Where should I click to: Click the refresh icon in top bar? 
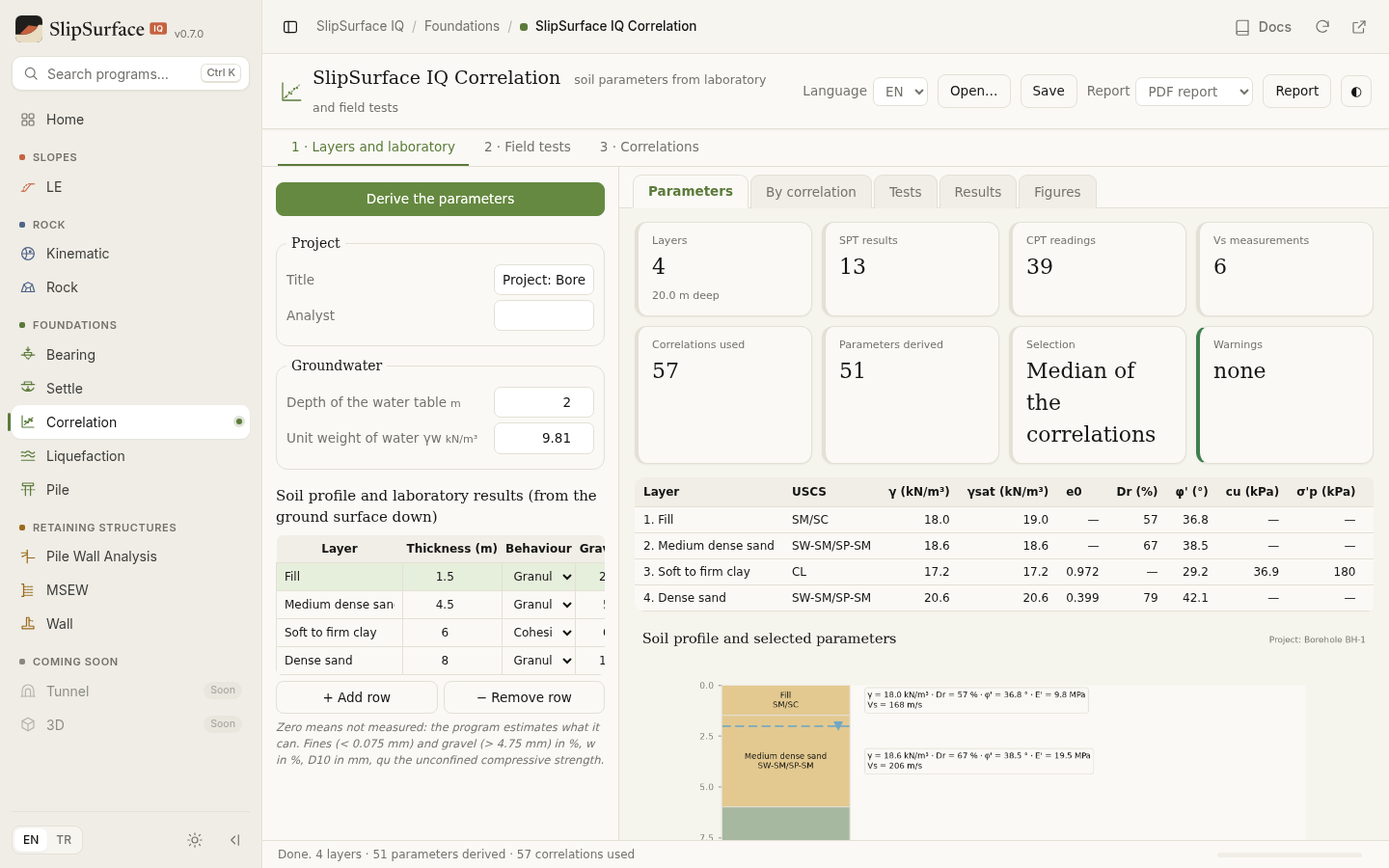pyautogui.click(x=1322, y=27)
